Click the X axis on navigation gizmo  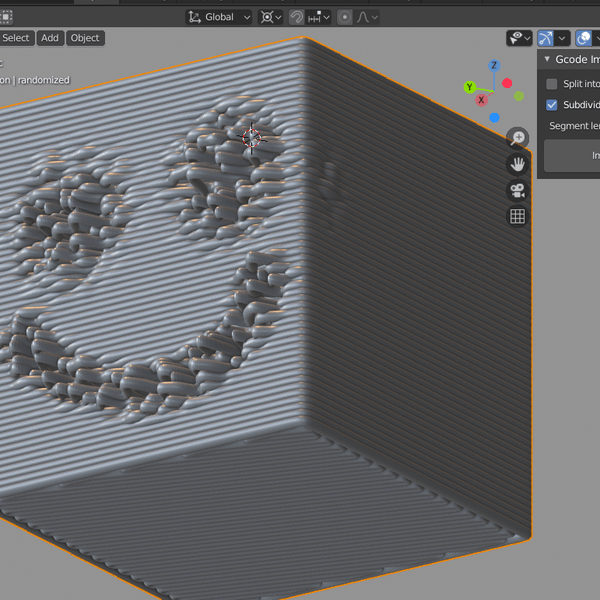pyautogui.click(x=481, y=100)
